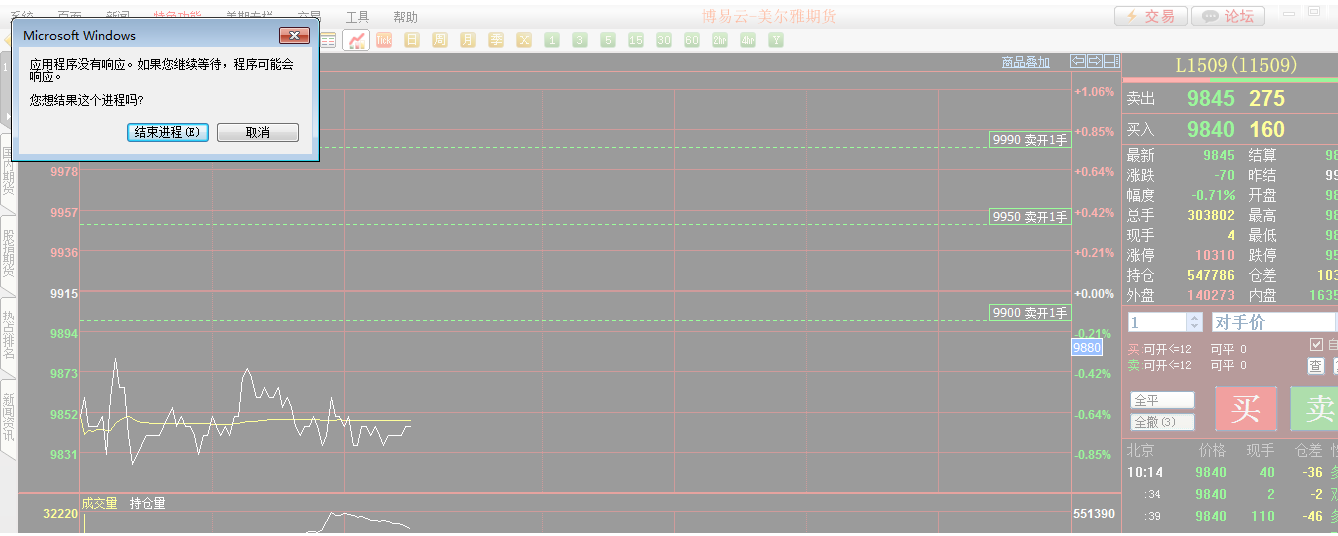Click the 商品叠加 link
Screen dimensions: 1338x536
1026,62
